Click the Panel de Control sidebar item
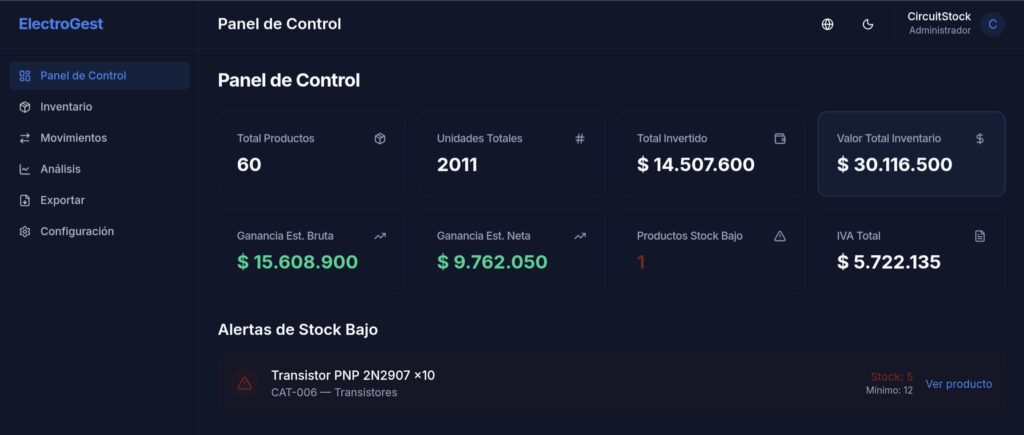Screen dimensions: 1024x435 [x=83, y=76]
